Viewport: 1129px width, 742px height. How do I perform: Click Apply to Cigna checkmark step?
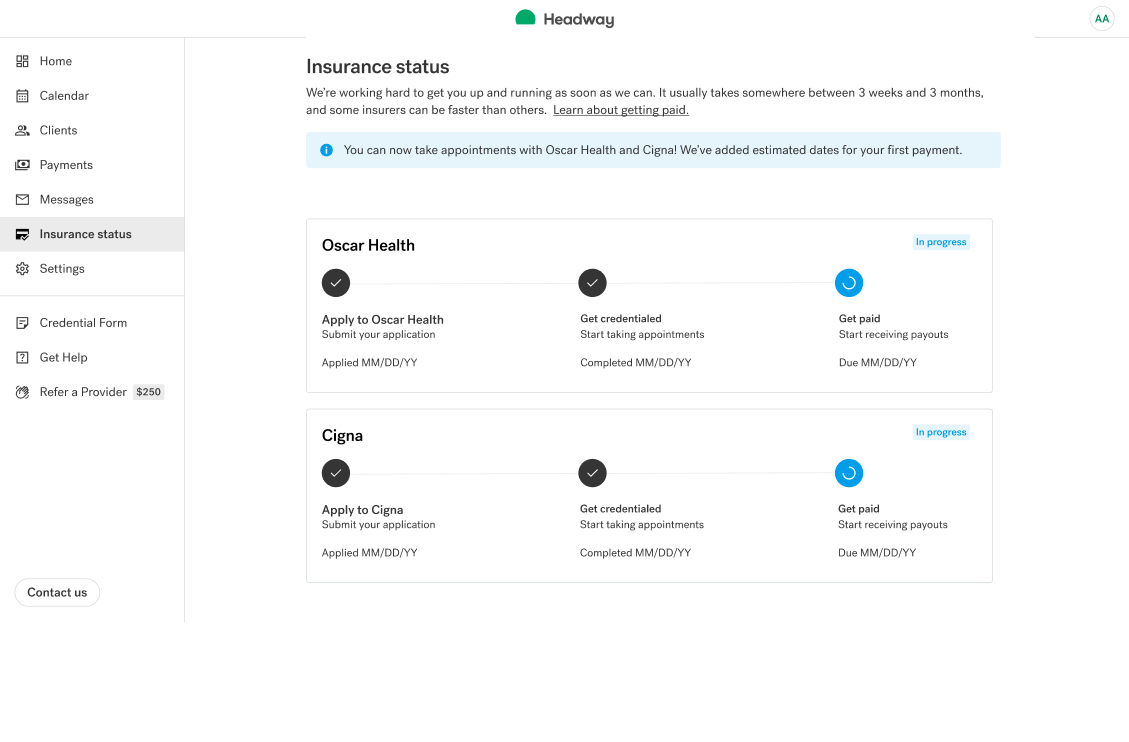(x=336, y=473)
